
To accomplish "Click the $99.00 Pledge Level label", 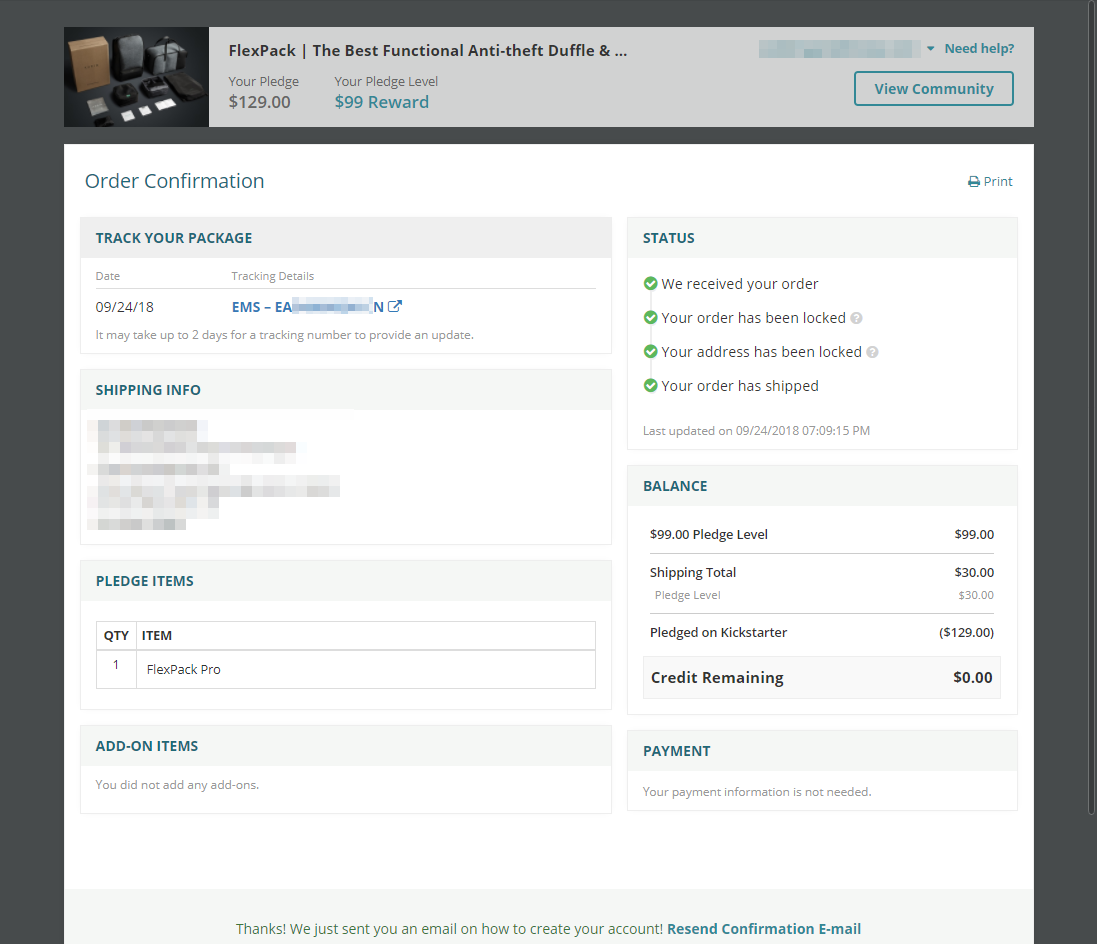I will [709, 535].
